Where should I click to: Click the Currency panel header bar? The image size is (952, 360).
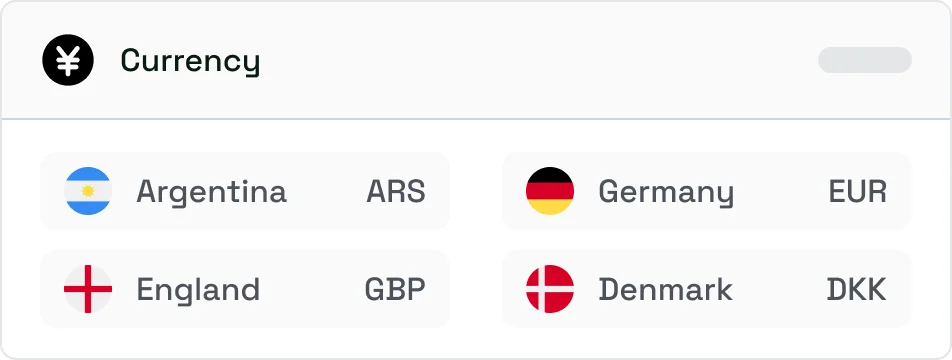click(476, 60)
